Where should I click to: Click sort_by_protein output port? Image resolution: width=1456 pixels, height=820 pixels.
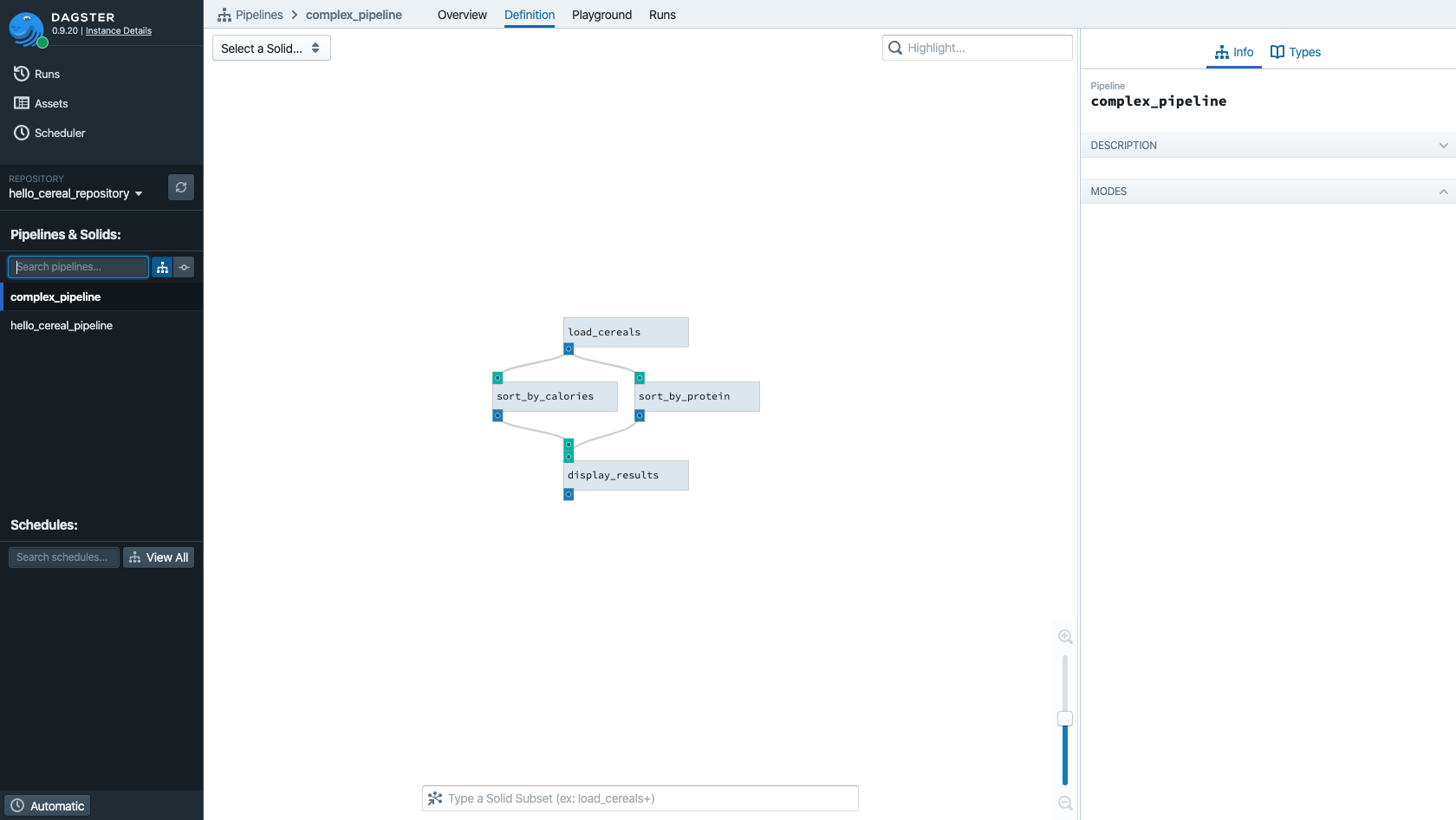640,416
